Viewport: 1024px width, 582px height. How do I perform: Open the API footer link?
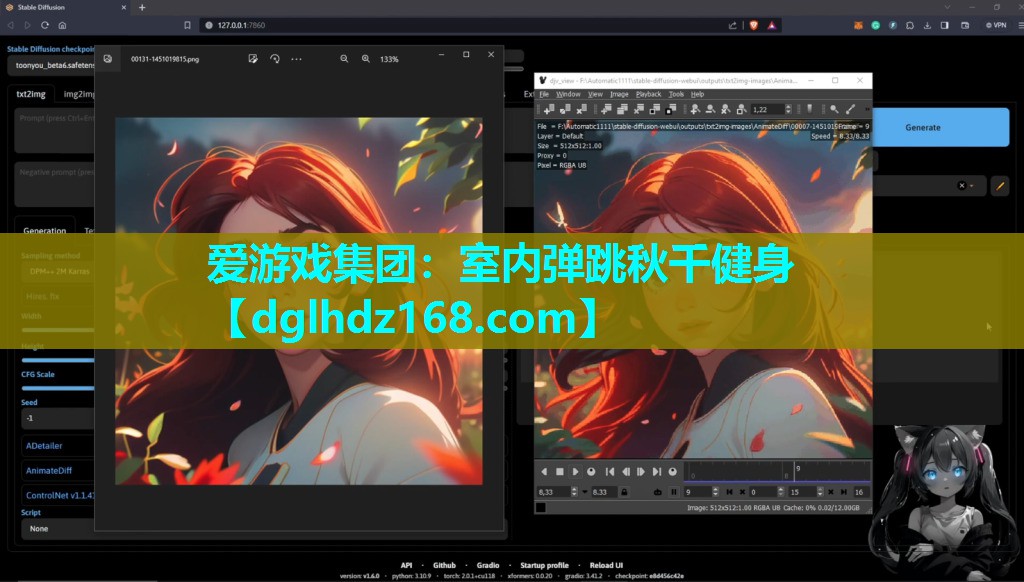[x=406, y=565]
